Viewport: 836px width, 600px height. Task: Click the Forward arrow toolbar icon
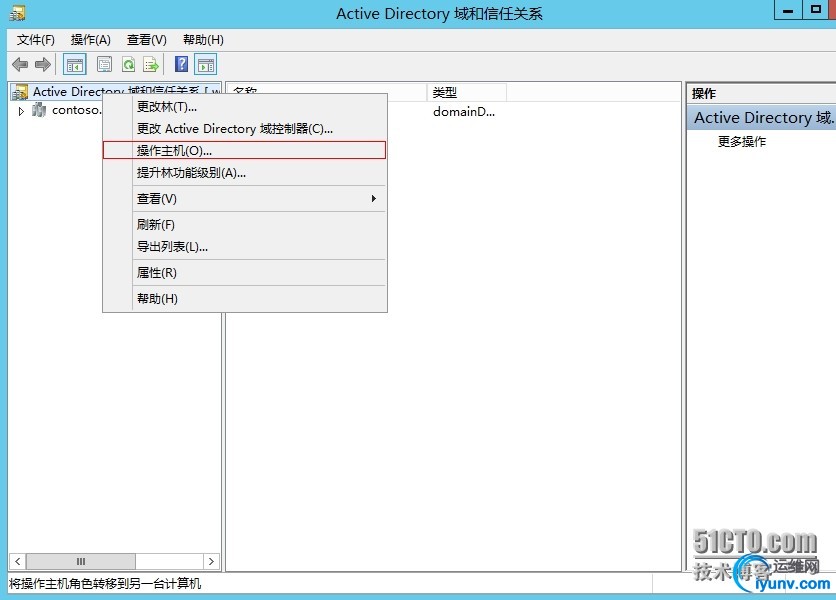coord(43,65)
